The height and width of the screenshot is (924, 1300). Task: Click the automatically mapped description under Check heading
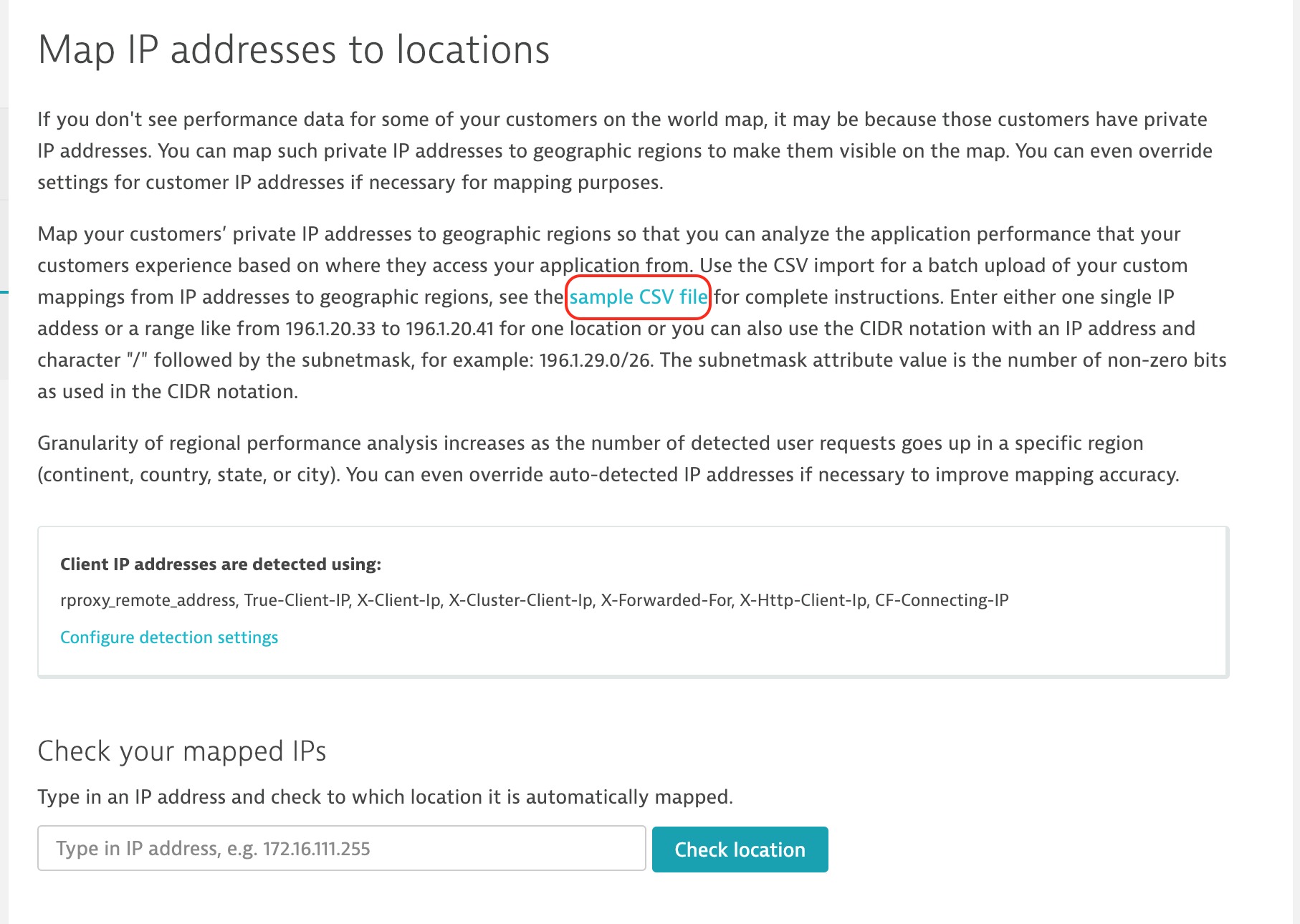click(385, 797)
